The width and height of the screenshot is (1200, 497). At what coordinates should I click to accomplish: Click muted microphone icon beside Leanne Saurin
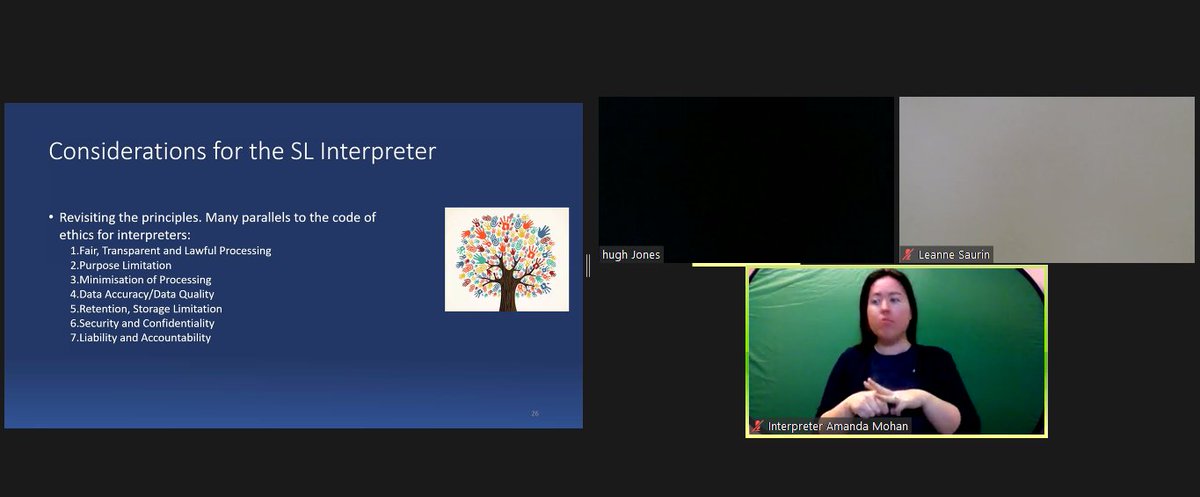tap(908, 255)
